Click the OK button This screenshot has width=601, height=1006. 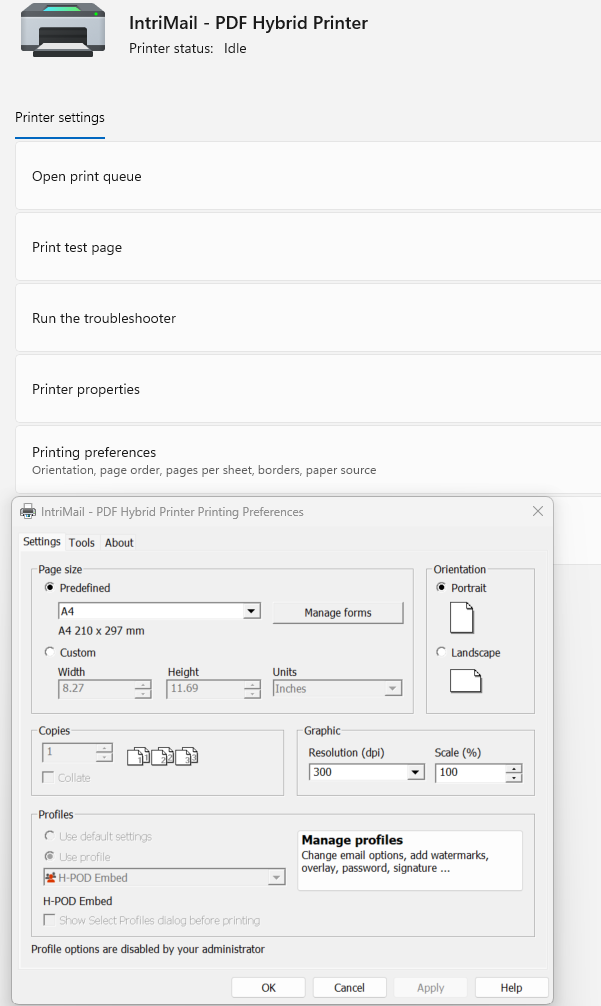(x=268, y=988)
